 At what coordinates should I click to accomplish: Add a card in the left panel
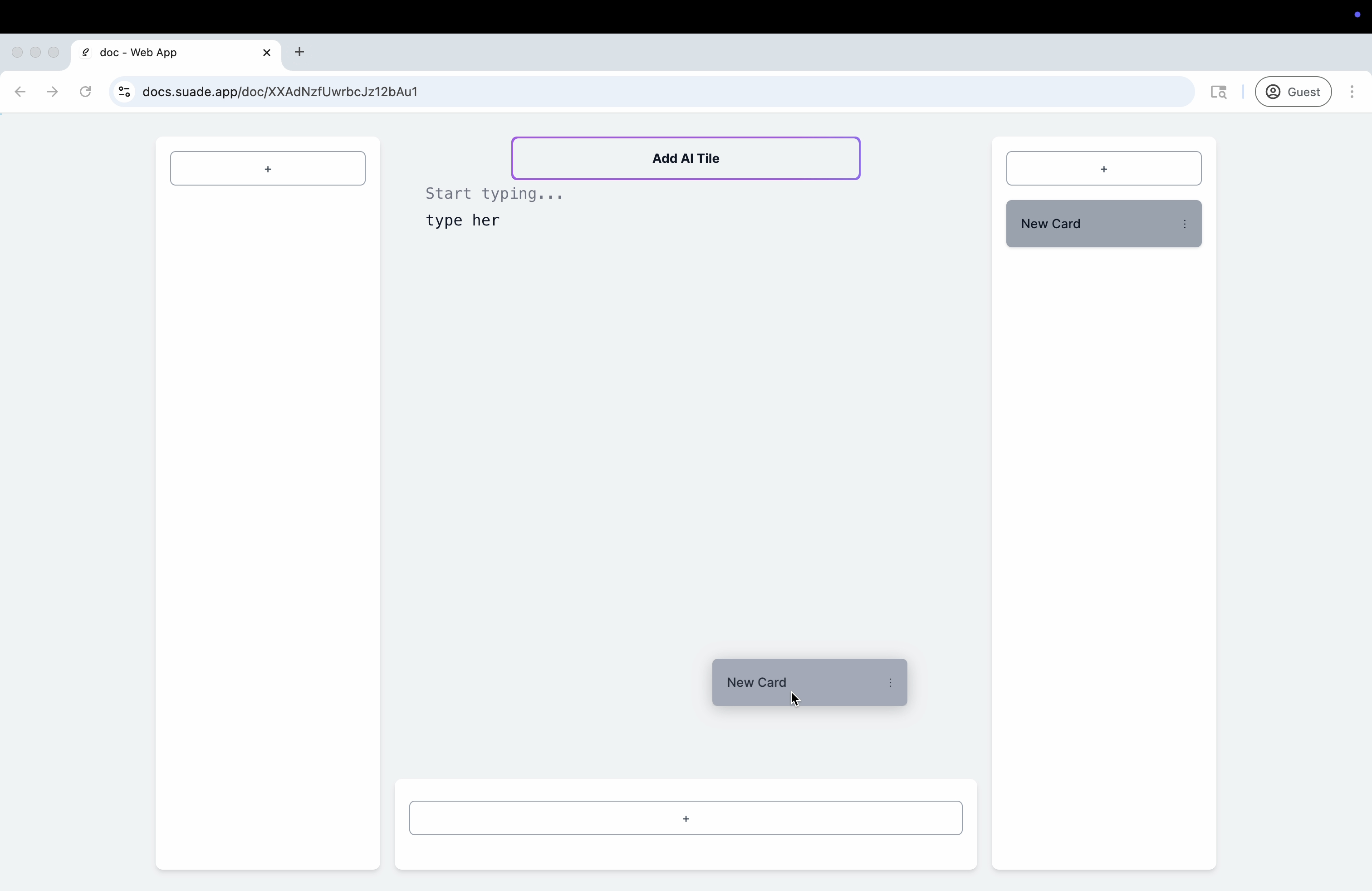[268, 168]
